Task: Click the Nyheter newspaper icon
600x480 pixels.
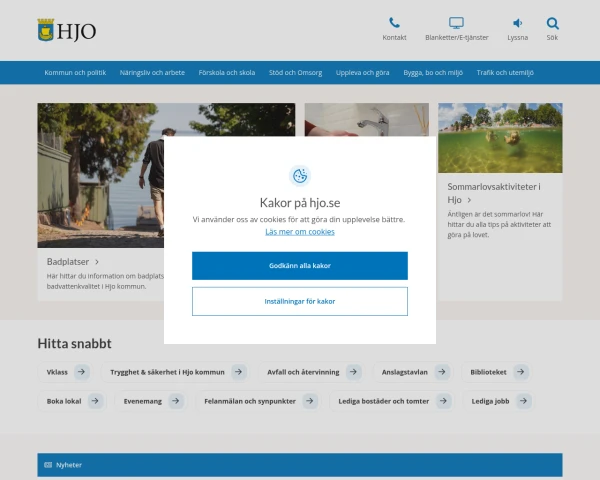Action: click(48, 465)
